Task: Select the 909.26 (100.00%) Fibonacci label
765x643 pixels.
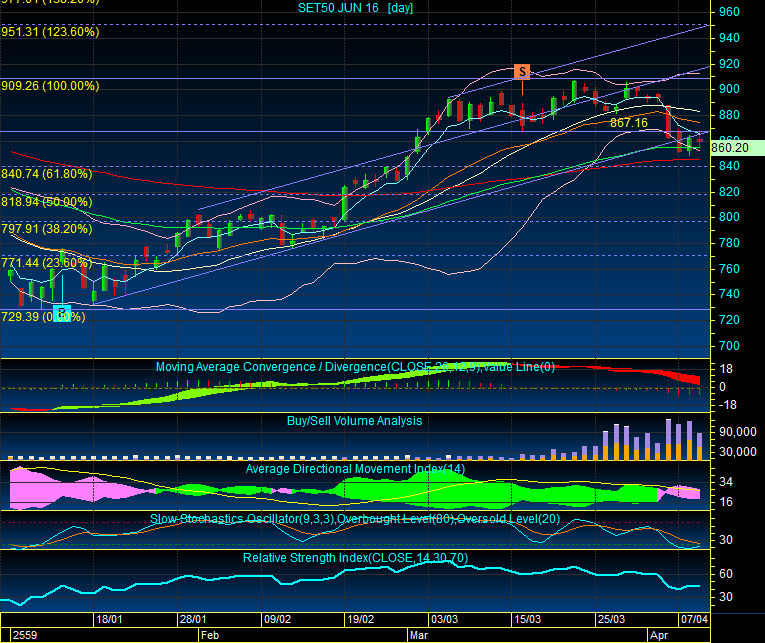Action: (50, 86)
